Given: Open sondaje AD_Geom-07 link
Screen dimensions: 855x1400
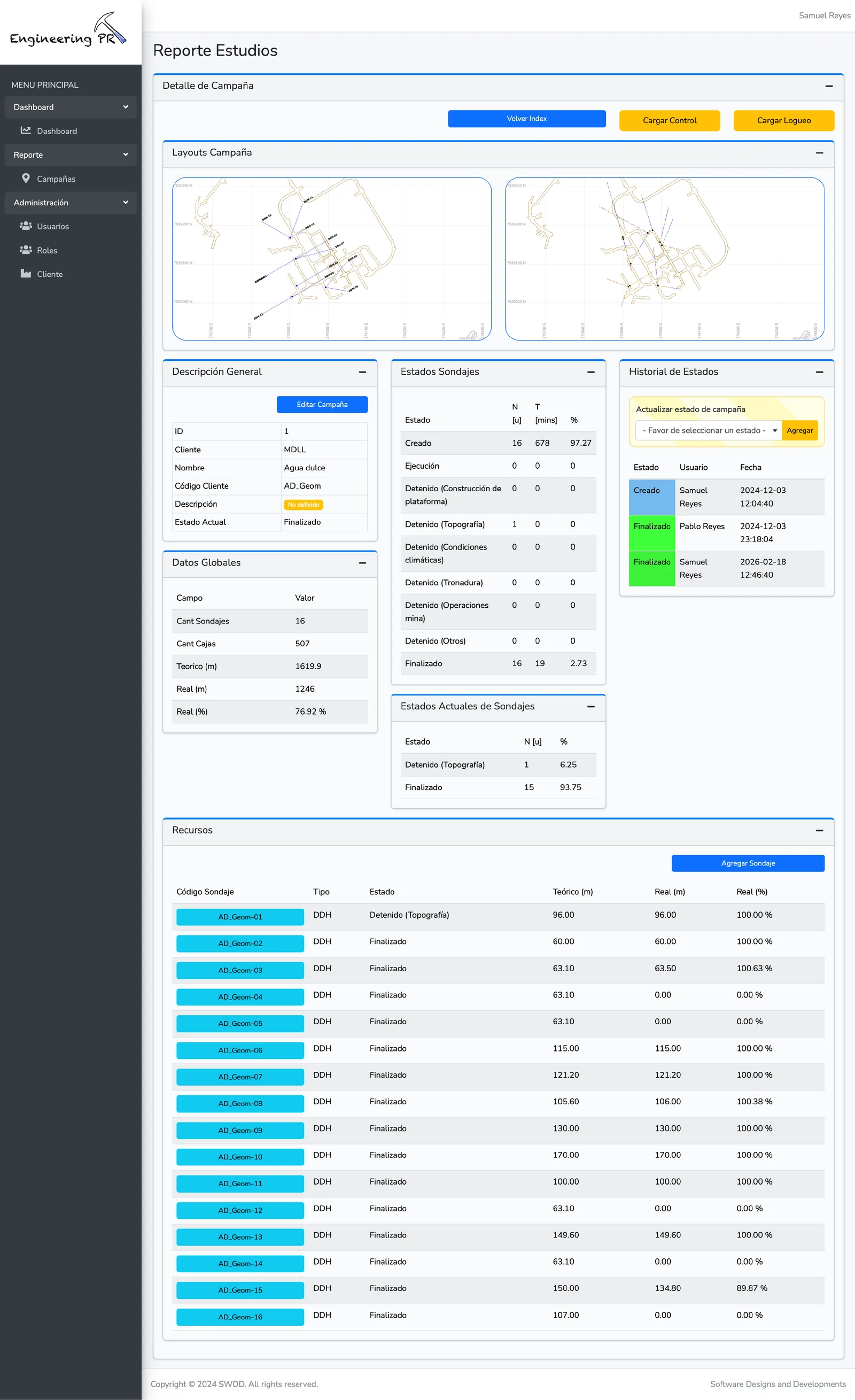Looking at the screenshot, I should click(240, 1077).
